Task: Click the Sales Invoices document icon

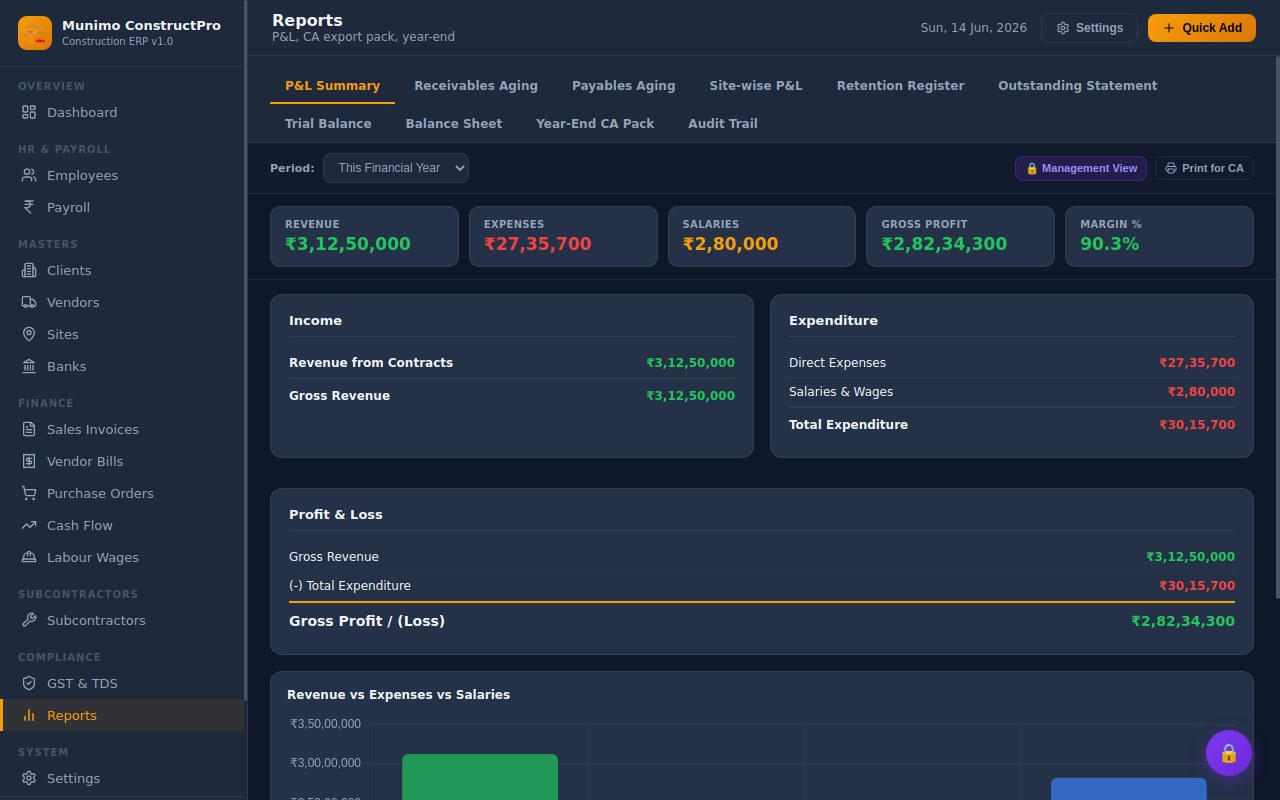Action: pyautogui.click(x=29, y=429)
